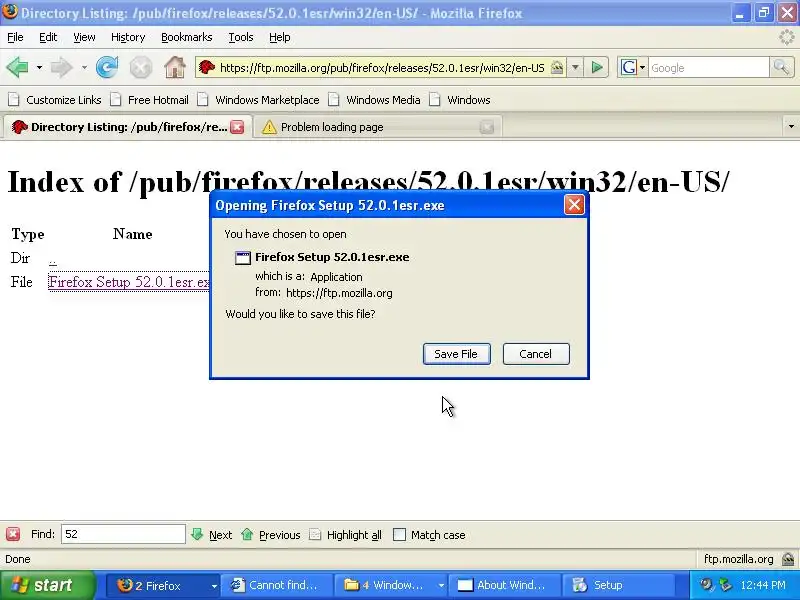Viewport: 800px width, 600px height.
Task: Open the History menu
Action: pos(128,37)
